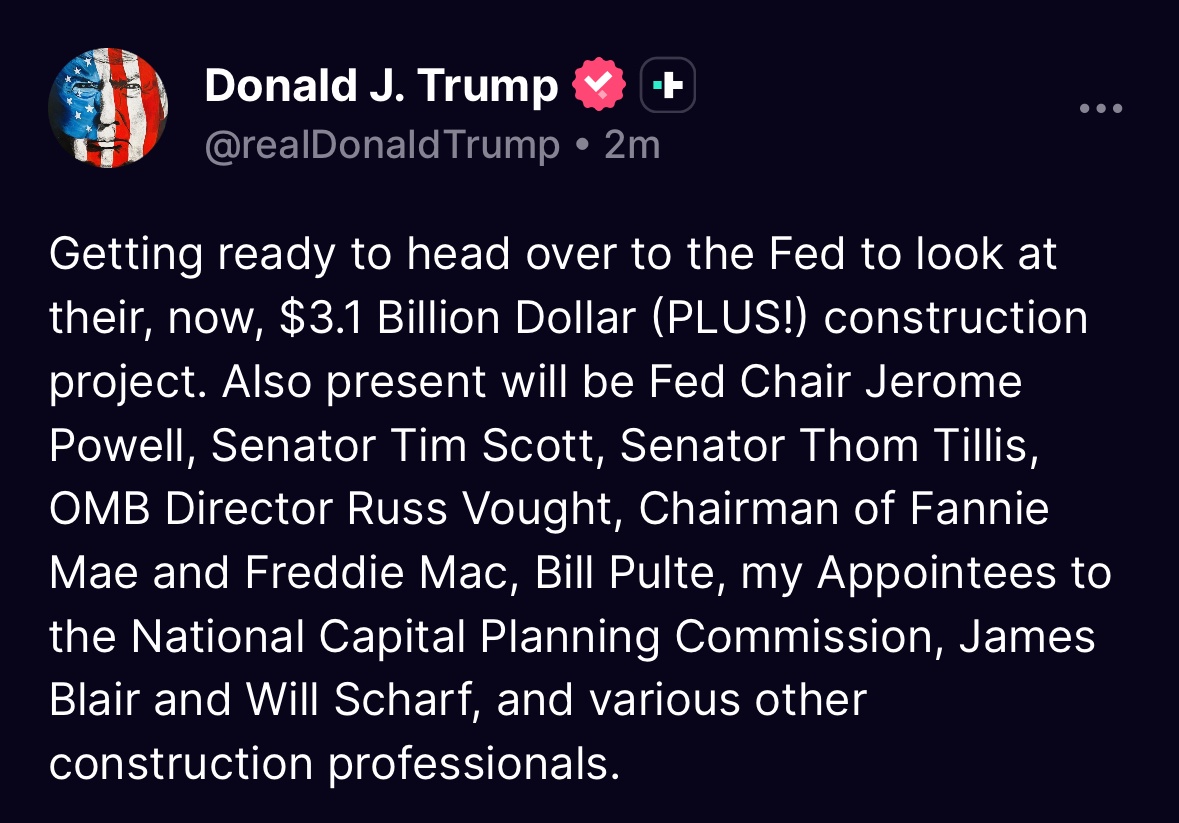The width and height of the screenshot is (1179, 823).
Task: Click the phrase "$3.1 Billion Dollar"
Action: (x=458, y=318)
